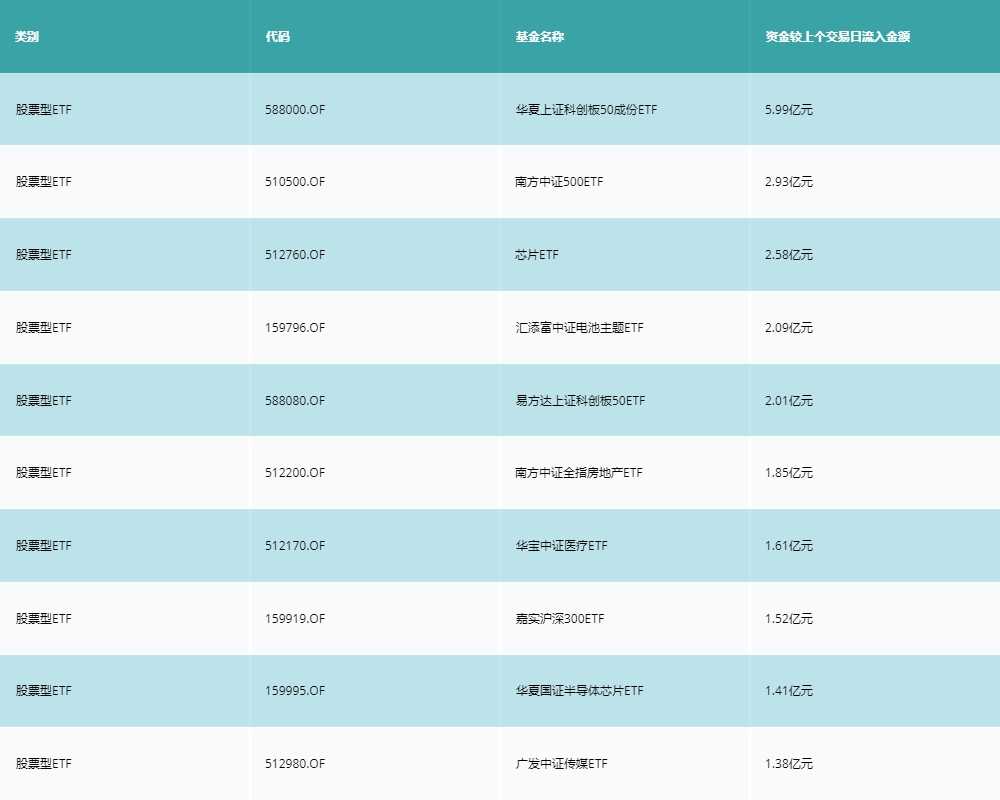Viewport: 1000px width, 800px height.
Task: Select code 159796.OF
Action: click(x=295, y=327)
